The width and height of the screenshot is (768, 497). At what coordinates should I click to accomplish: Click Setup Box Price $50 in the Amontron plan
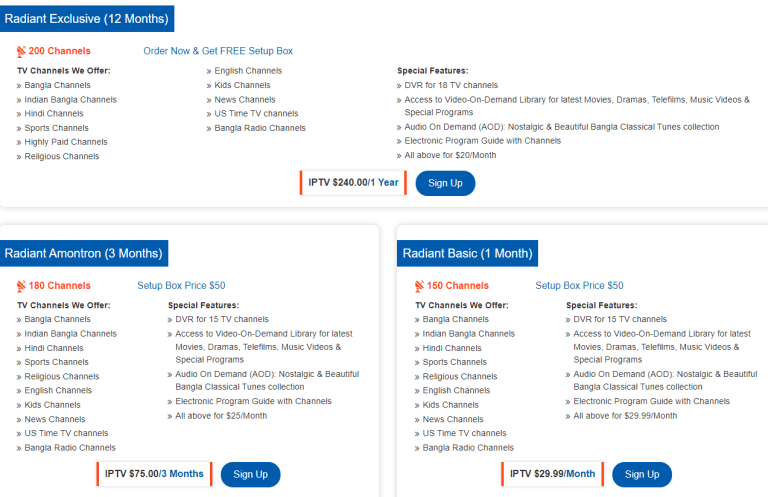tap(181, 285)
